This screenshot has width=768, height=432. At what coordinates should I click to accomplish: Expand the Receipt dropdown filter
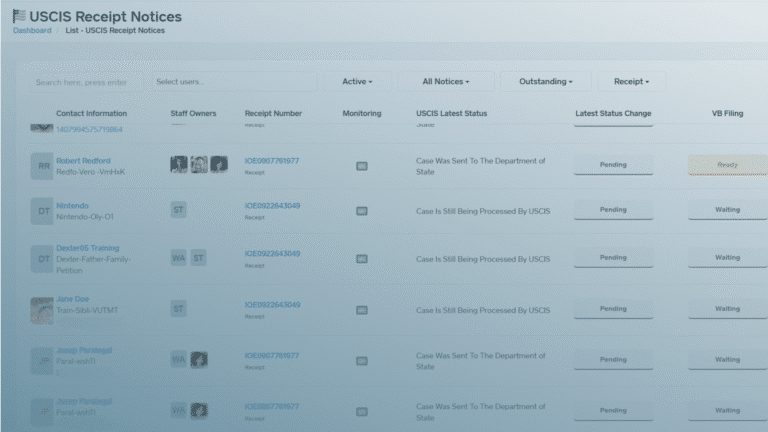[631, 81]
